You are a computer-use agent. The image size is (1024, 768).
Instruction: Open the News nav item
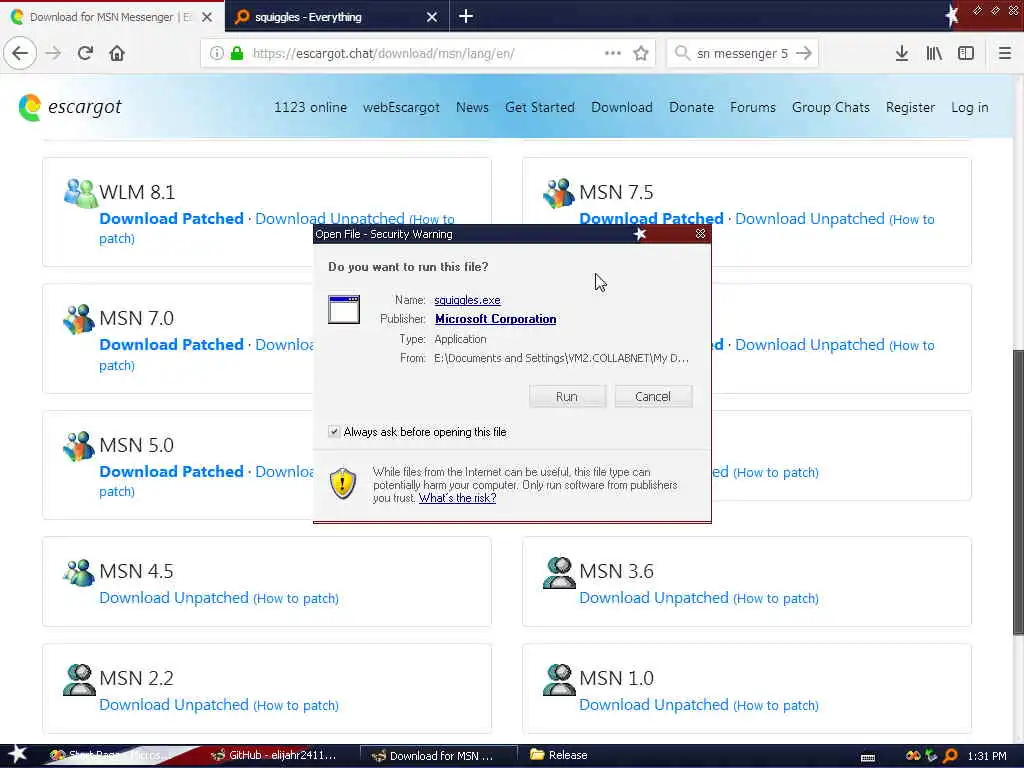472,107
